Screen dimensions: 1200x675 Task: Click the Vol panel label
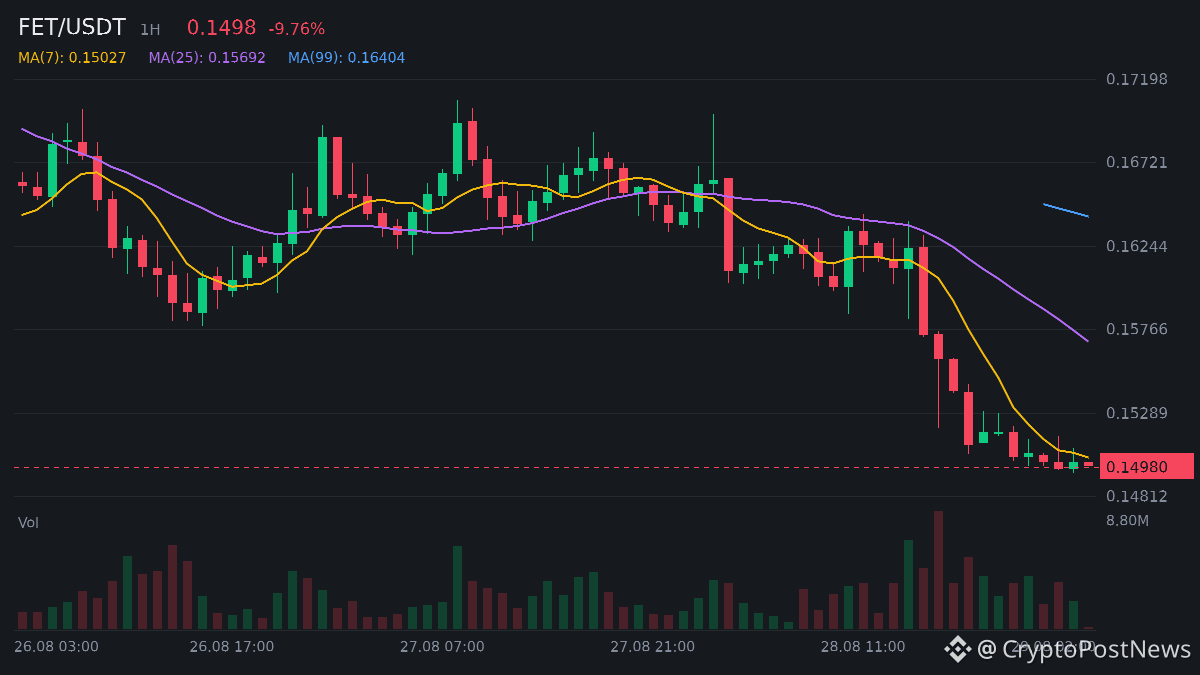tap(28, 522)
